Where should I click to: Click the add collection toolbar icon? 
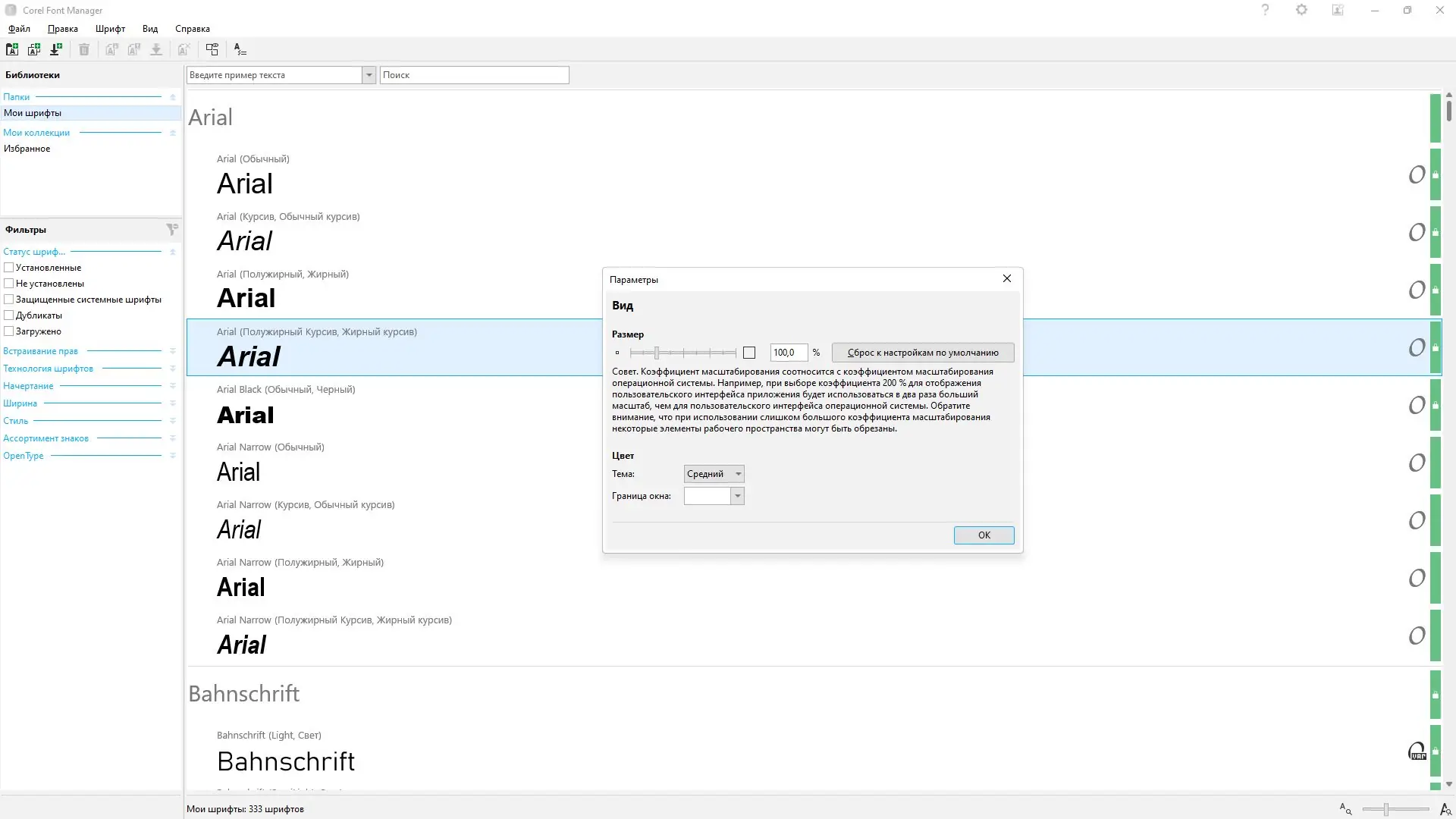[34, 49]
